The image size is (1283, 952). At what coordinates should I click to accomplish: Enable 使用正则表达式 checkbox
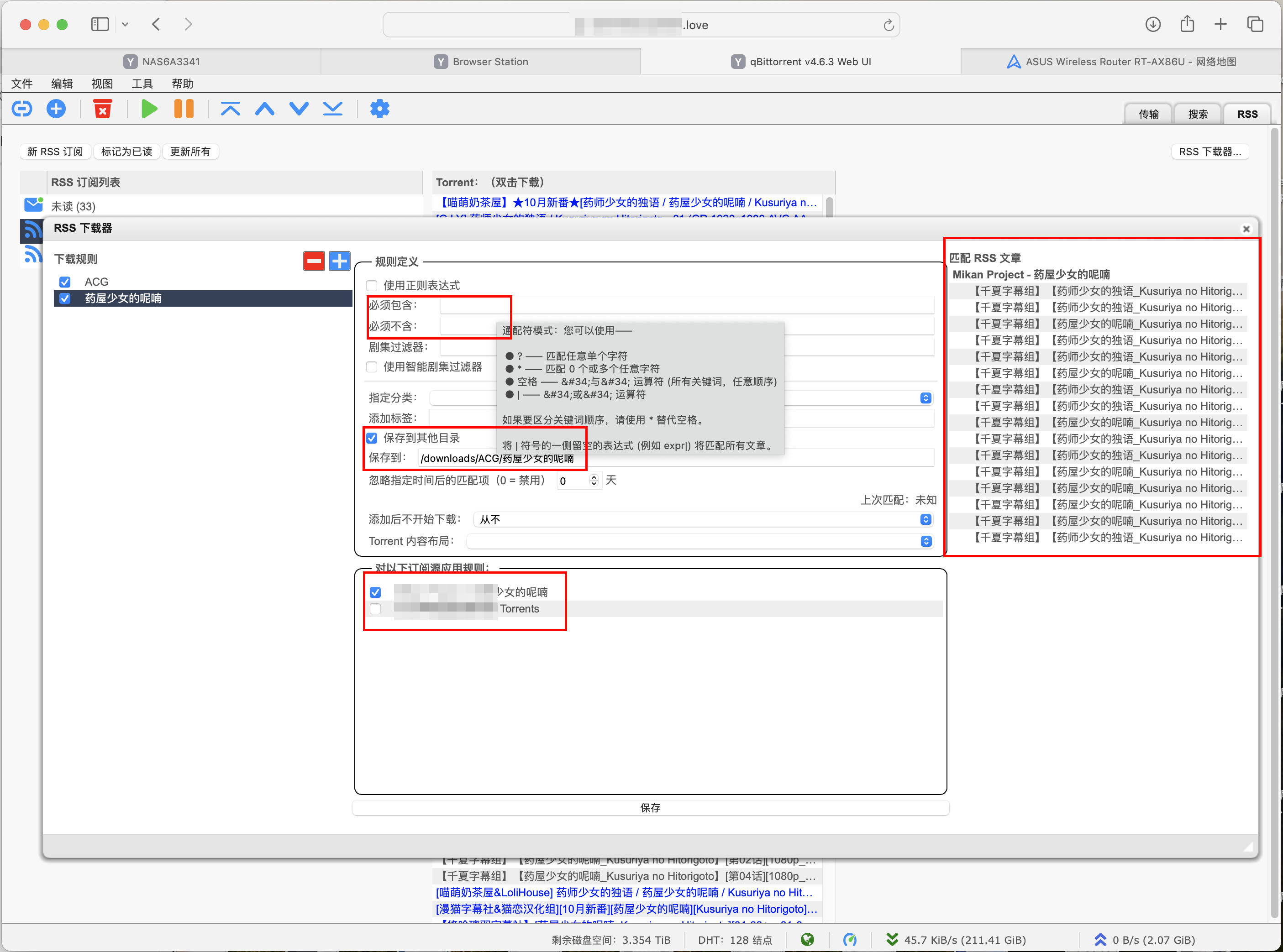coord(372,286)
